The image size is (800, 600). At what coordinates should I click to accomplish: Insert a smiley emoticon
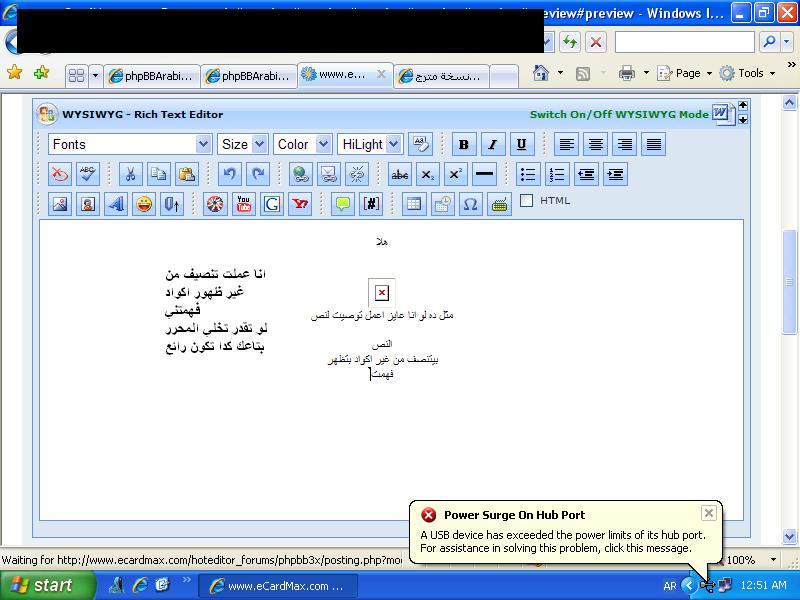coord(144,204)
